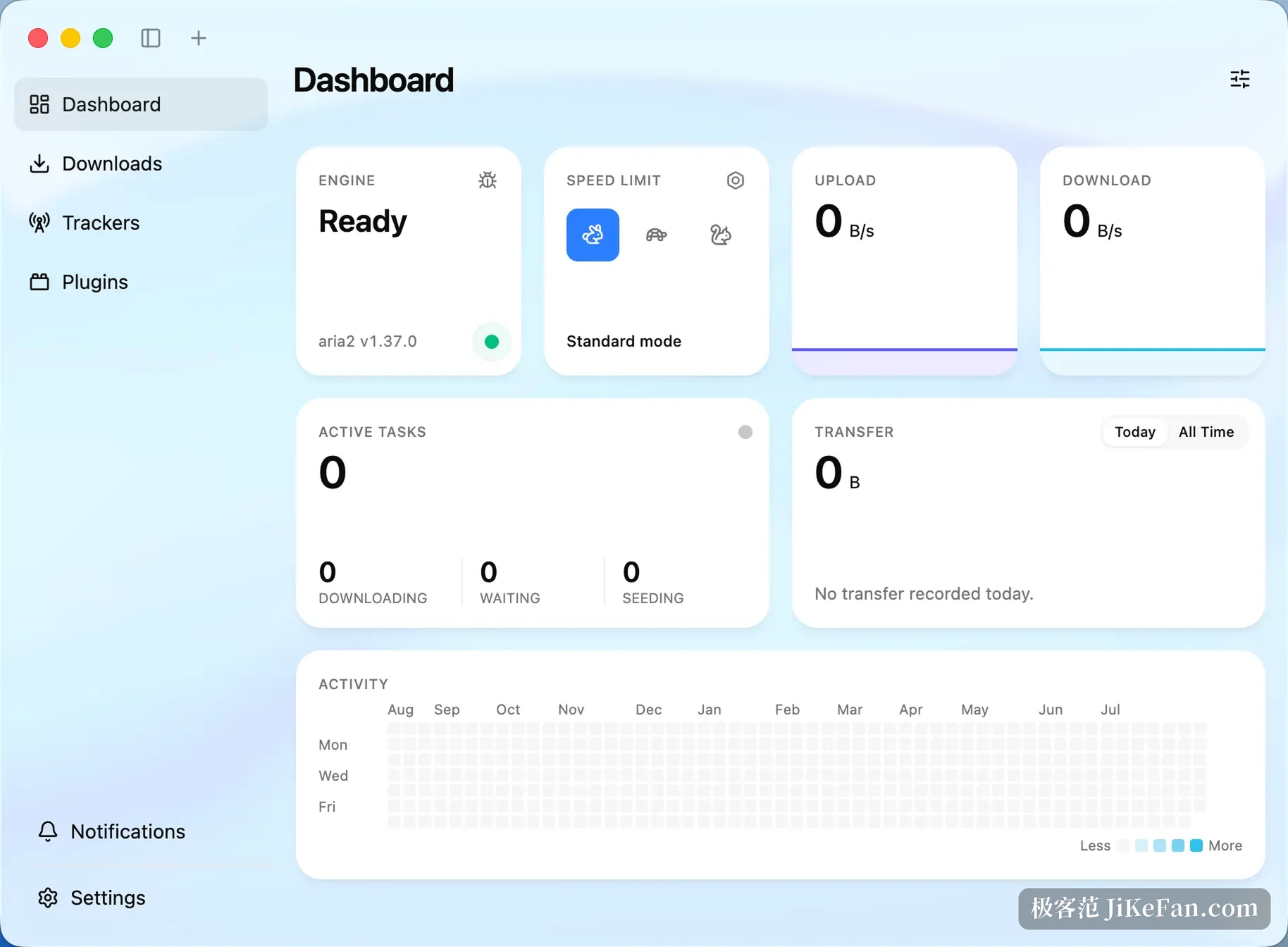Viewport: 1288px width, 947px height.
Task: Click the Upload speed card graph
Action: pyautogui.click(x=905, y=361)
